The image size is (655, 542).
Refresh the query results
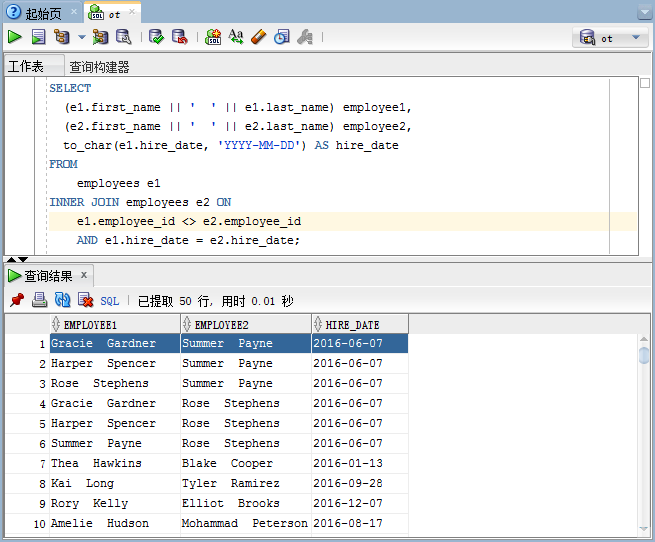click(x=62, y=300)
